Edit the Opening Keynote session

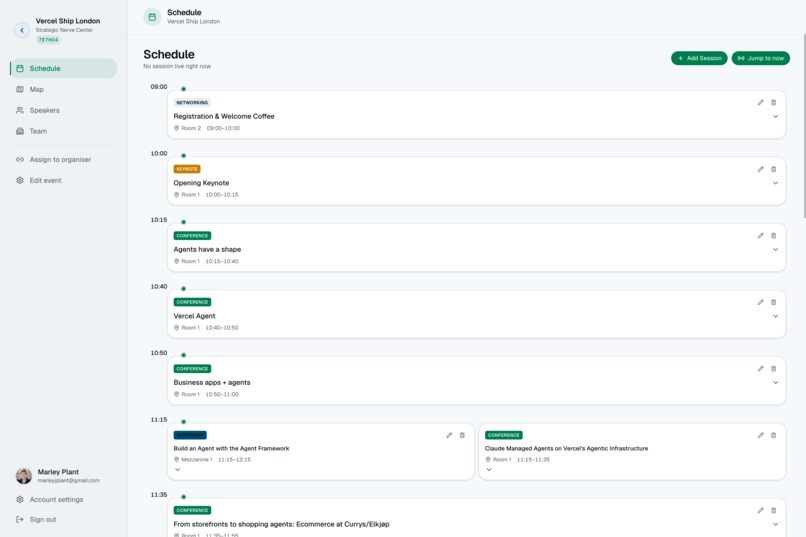tap(760, 169)
